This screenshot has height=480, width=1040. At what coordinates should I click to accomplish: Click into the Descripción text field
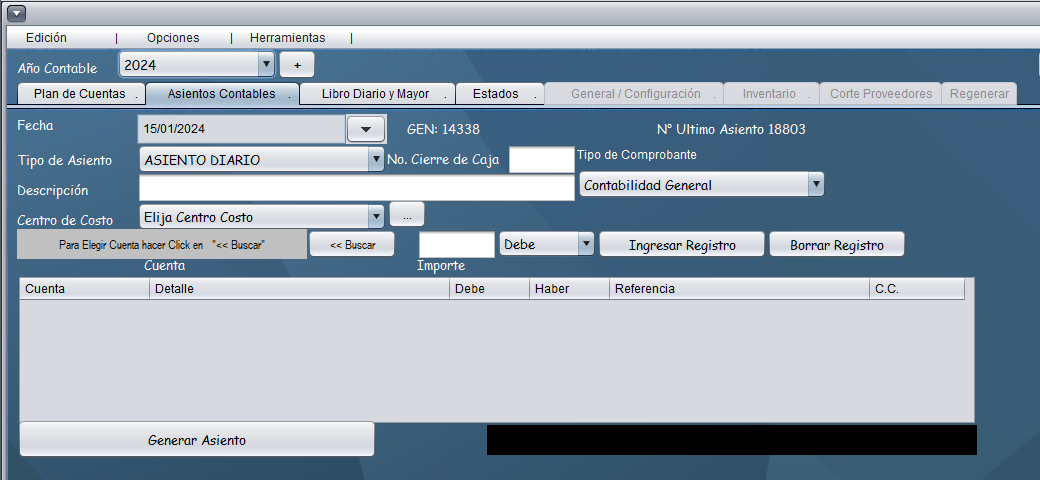coord(356,189)
